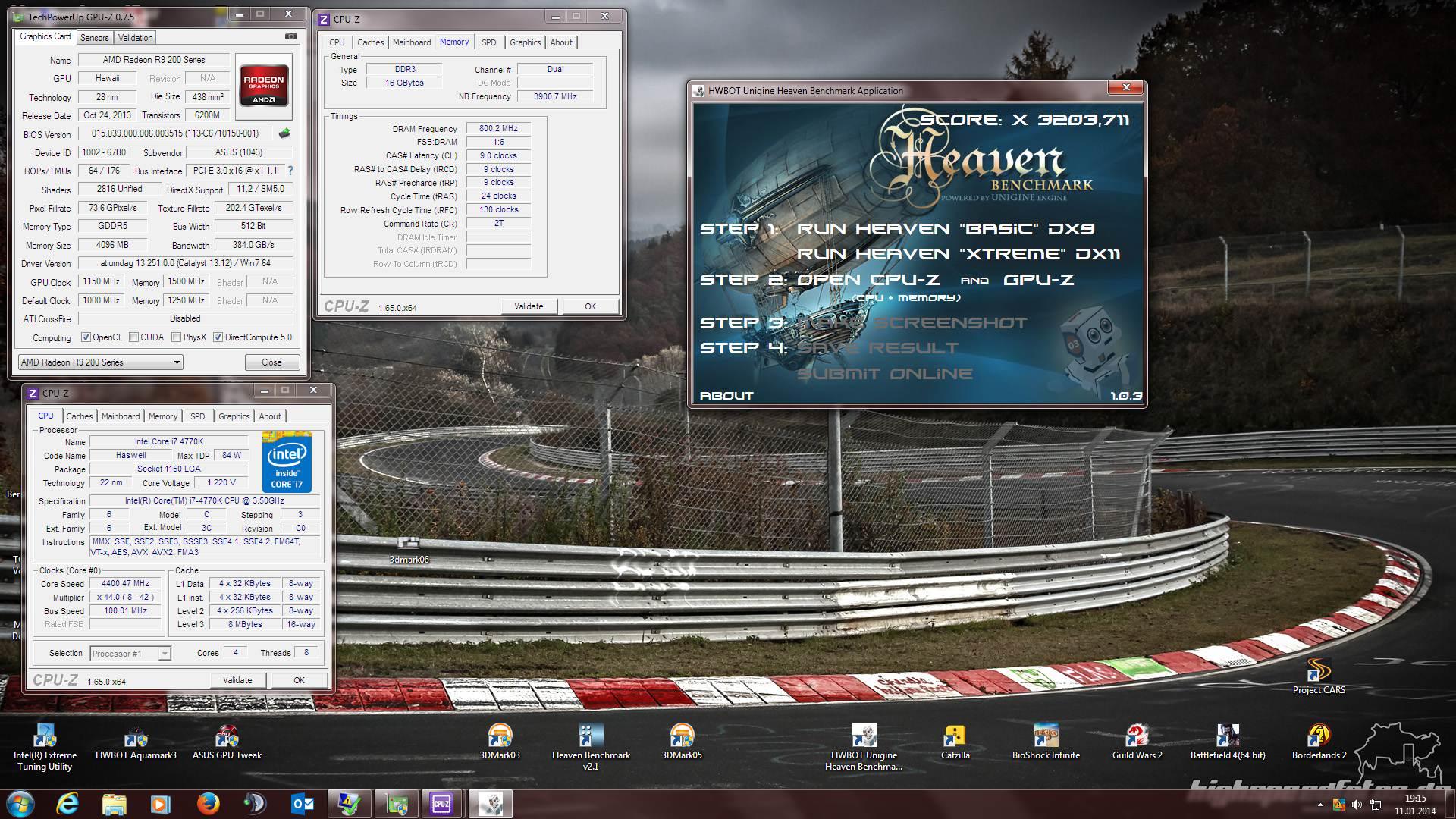The image size is (1456, 819).
Task: Open the BioShock Infinite desktop shortcut
Action: (1046, 742)
